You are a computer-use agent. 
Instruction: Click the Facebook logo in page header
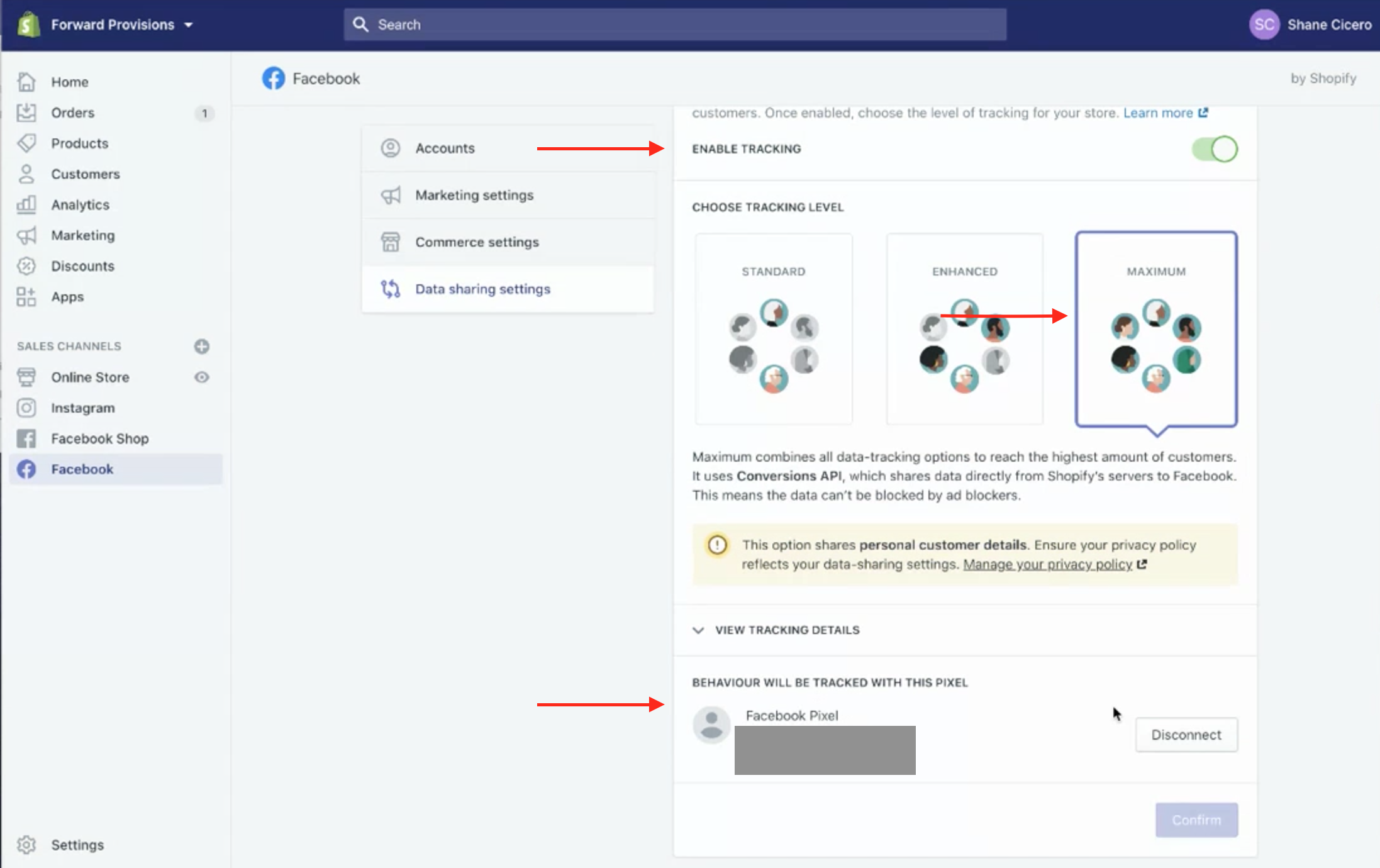point(274,79)
